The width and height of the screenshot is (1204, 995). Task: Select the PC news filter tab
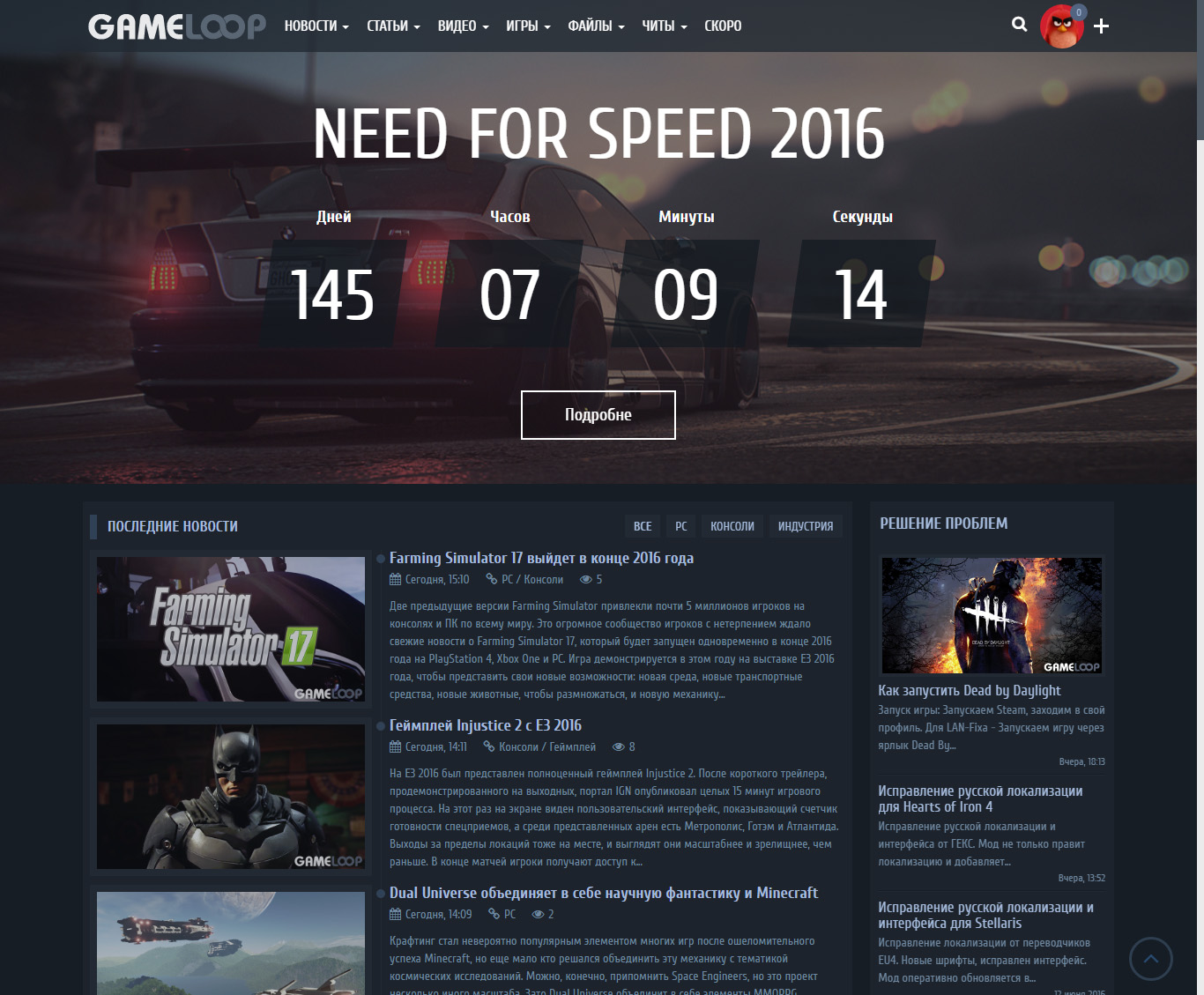681,526
